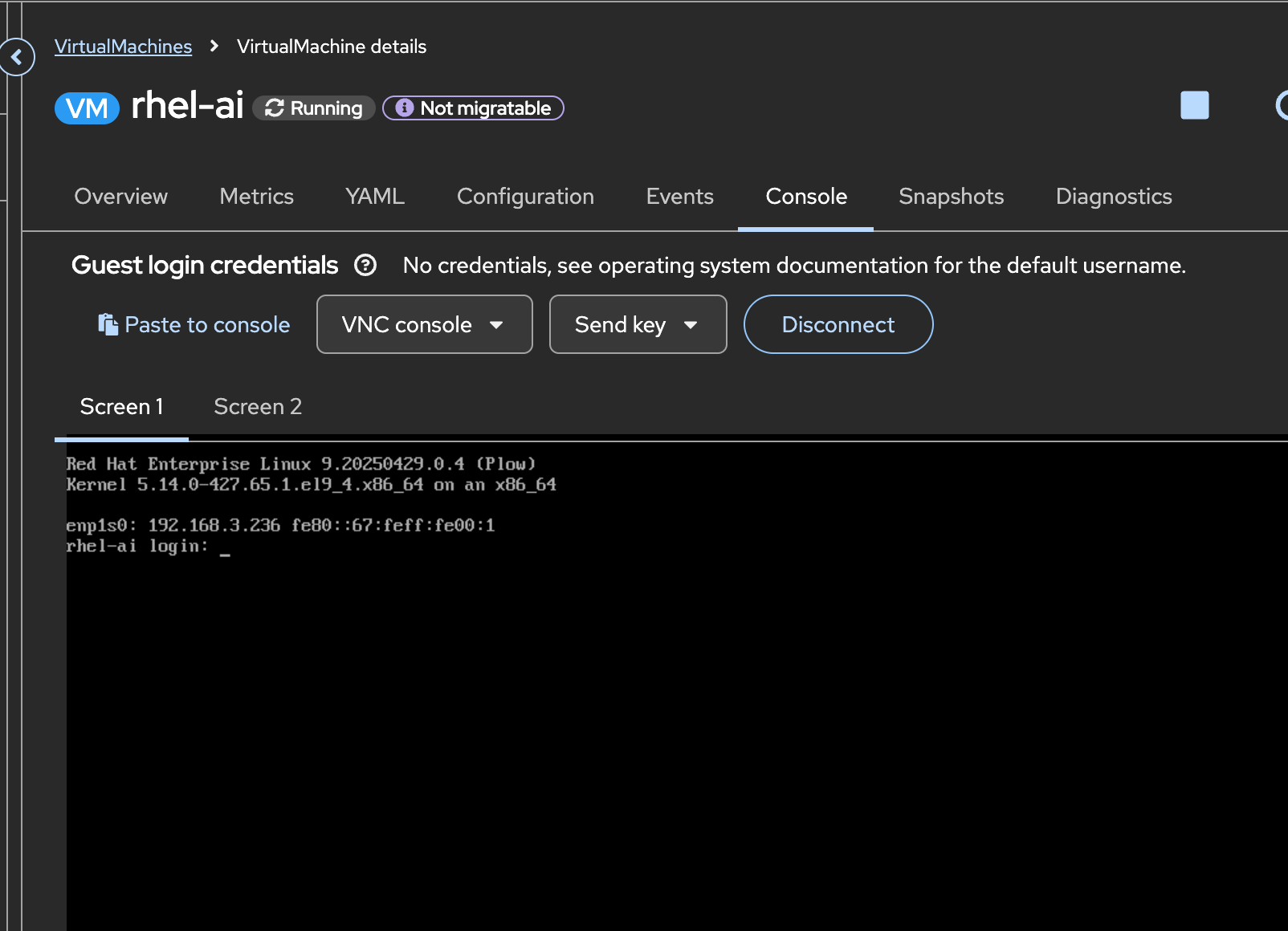Open the Diagnostics tab

pos(1114,197)
